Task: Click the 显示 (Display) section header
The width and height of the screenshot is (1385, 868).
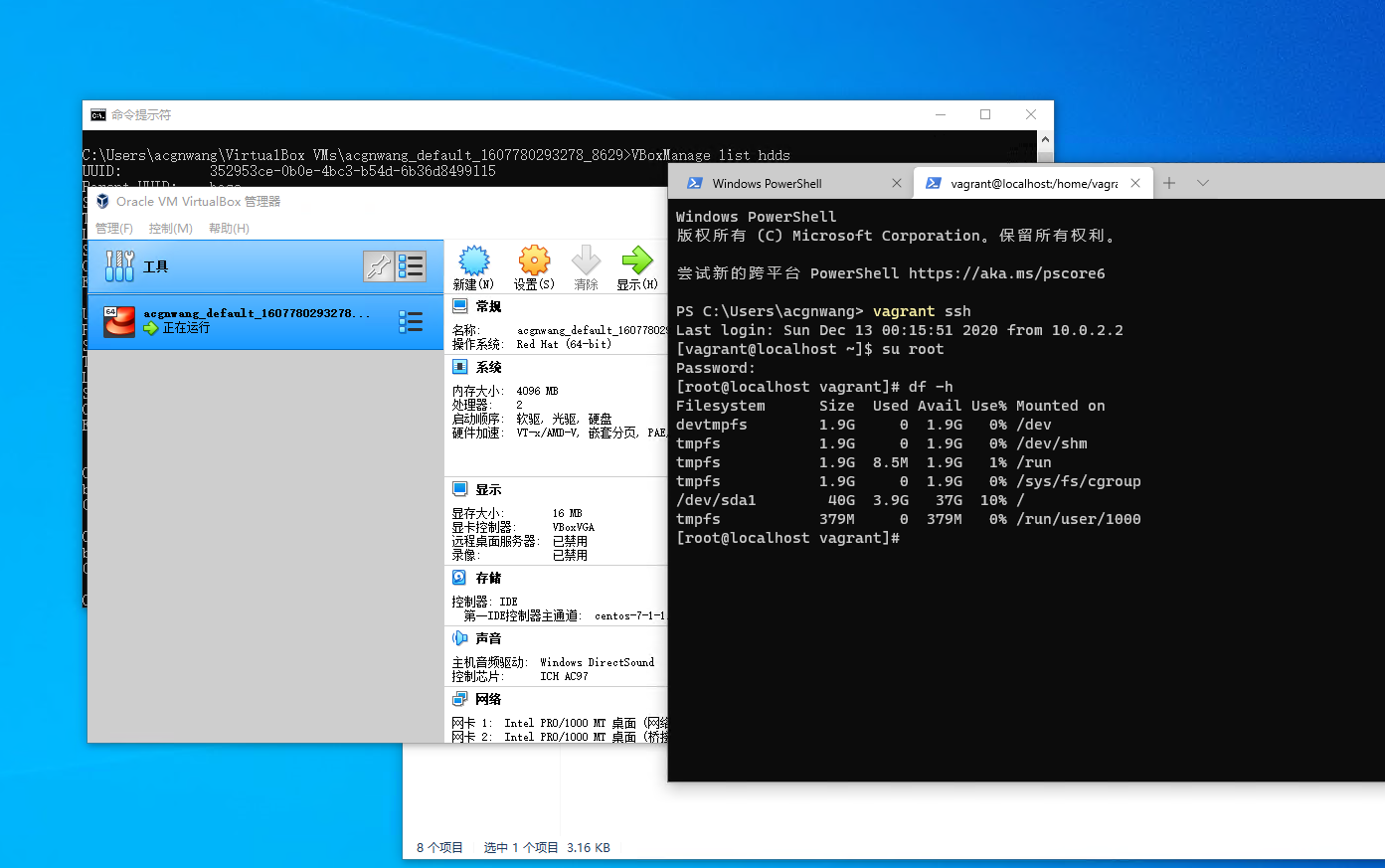Action: pos(488,489)
